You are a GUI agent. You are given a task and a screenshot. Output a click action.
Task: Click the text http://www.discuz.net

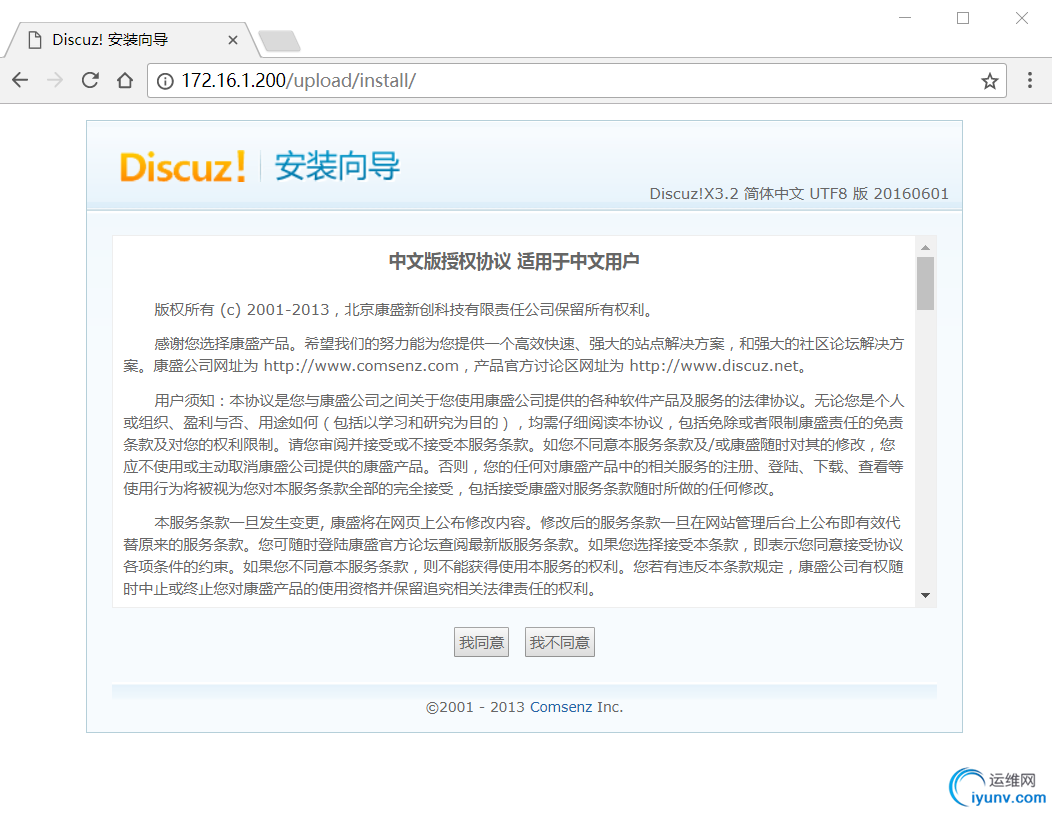pos(714,366)
